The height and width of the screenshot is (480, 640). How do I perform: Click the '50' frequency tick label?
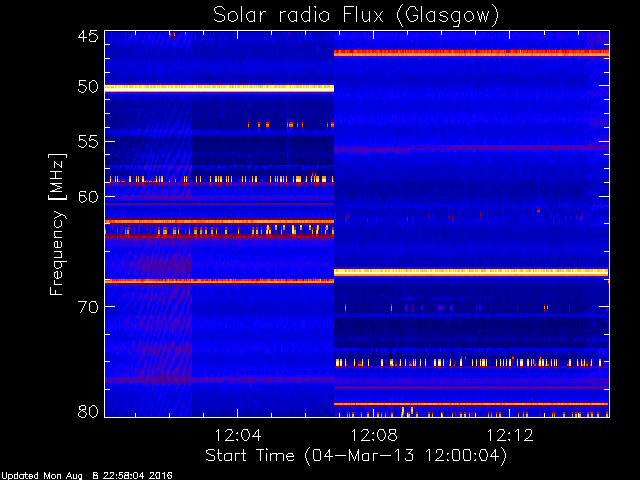[x=88, y=87]
